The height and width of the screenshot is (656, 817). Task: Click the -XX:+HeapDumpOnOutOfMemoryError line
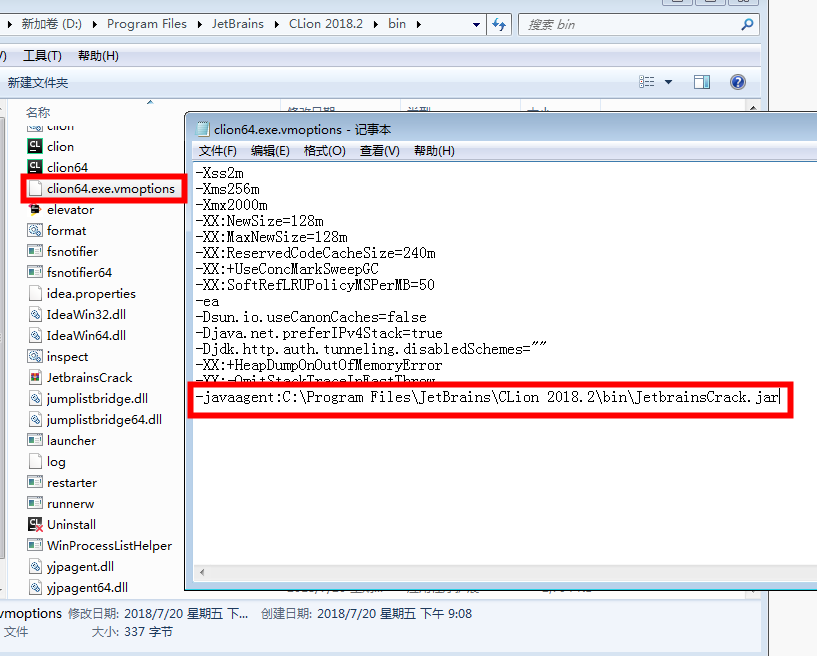pyautogui.click(x=319, y=365)
